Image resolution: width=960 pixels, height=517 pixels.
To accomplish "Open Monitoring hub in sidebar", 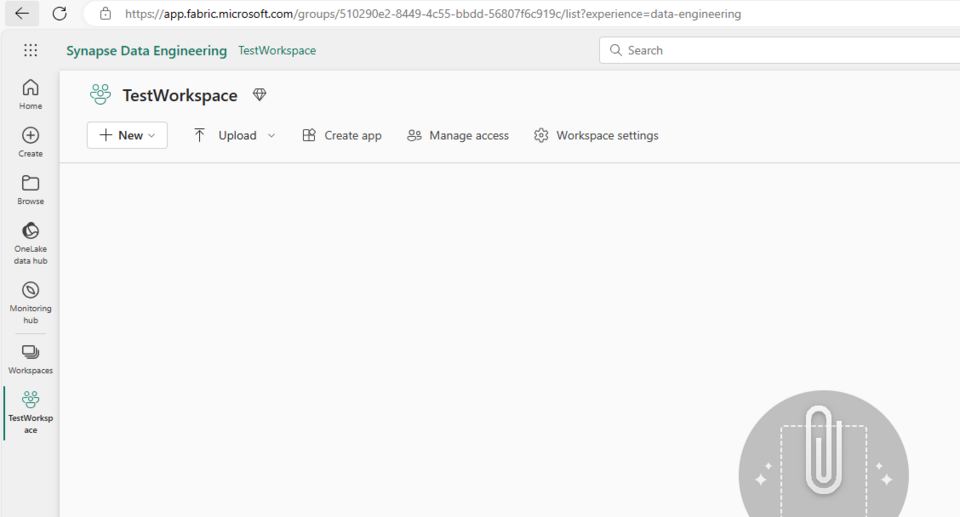I will (30, 303).
